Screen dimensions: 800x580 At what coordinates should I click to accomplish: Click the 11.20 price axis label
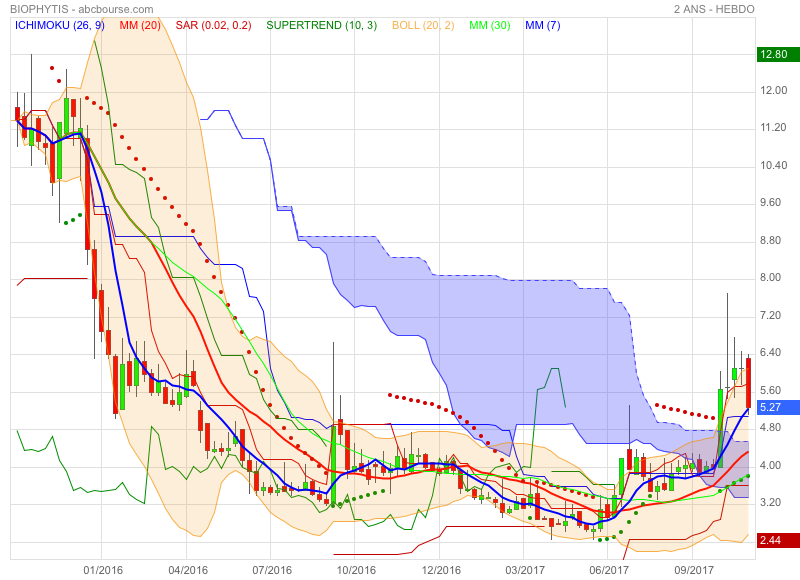pyautogui.click(x=773, y=128)
